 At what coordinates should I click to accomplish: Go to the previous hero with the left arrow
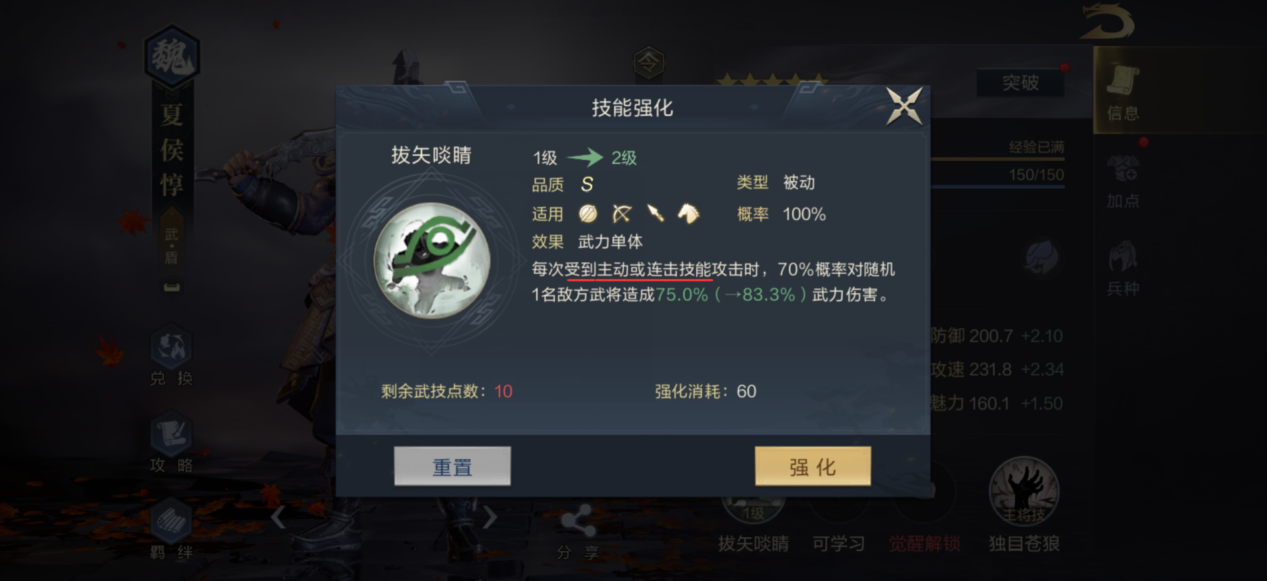click(x=279, y=517)
